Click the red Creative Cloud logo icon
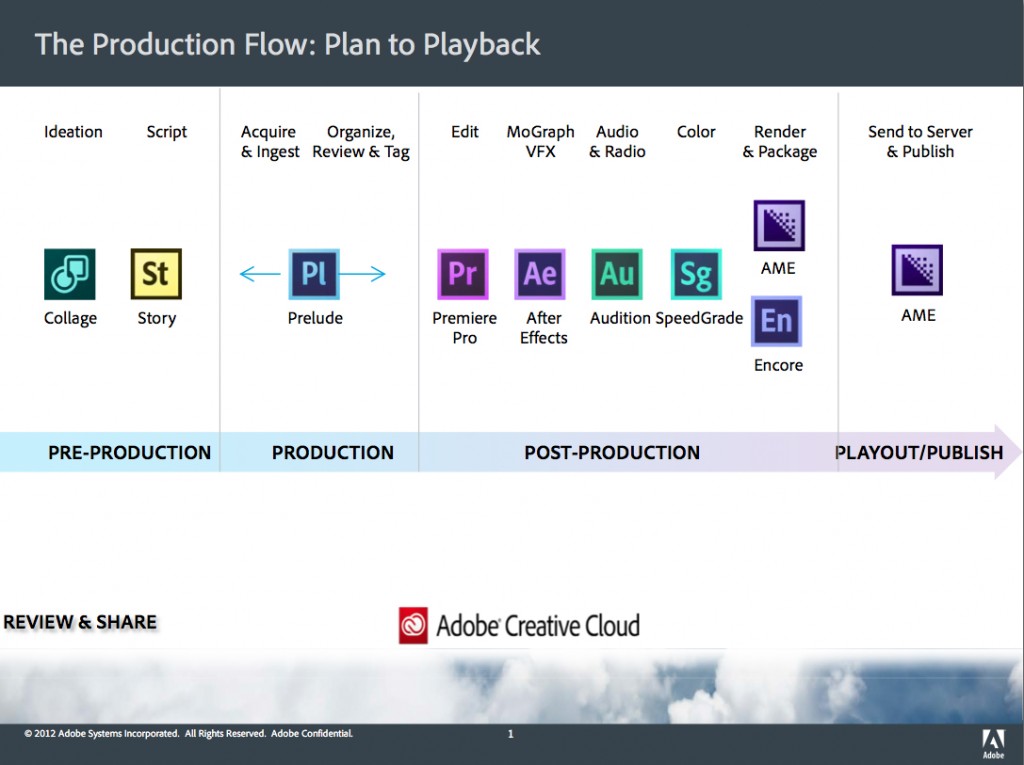 413,625
